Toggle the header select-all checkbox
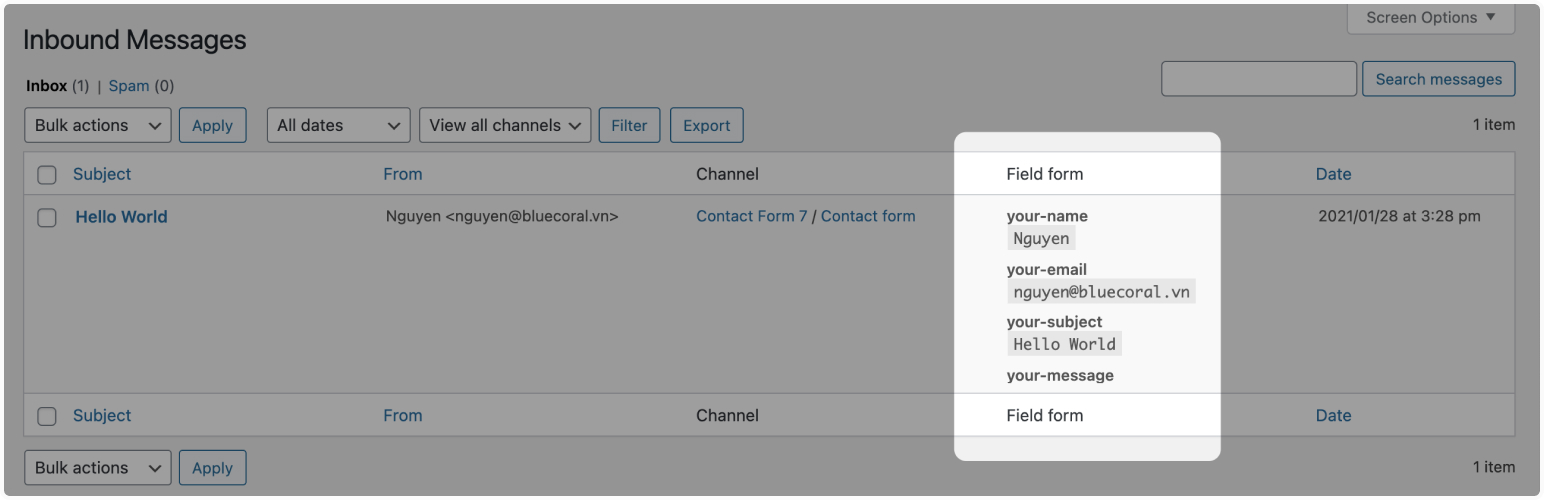The height and width of the screenshot is (500, 1544). (x=47, y=175)
